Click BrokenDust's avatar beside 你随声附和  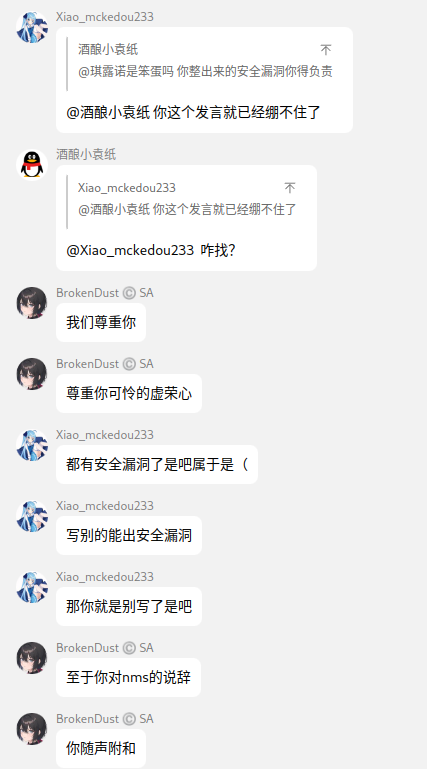point(32,729)
